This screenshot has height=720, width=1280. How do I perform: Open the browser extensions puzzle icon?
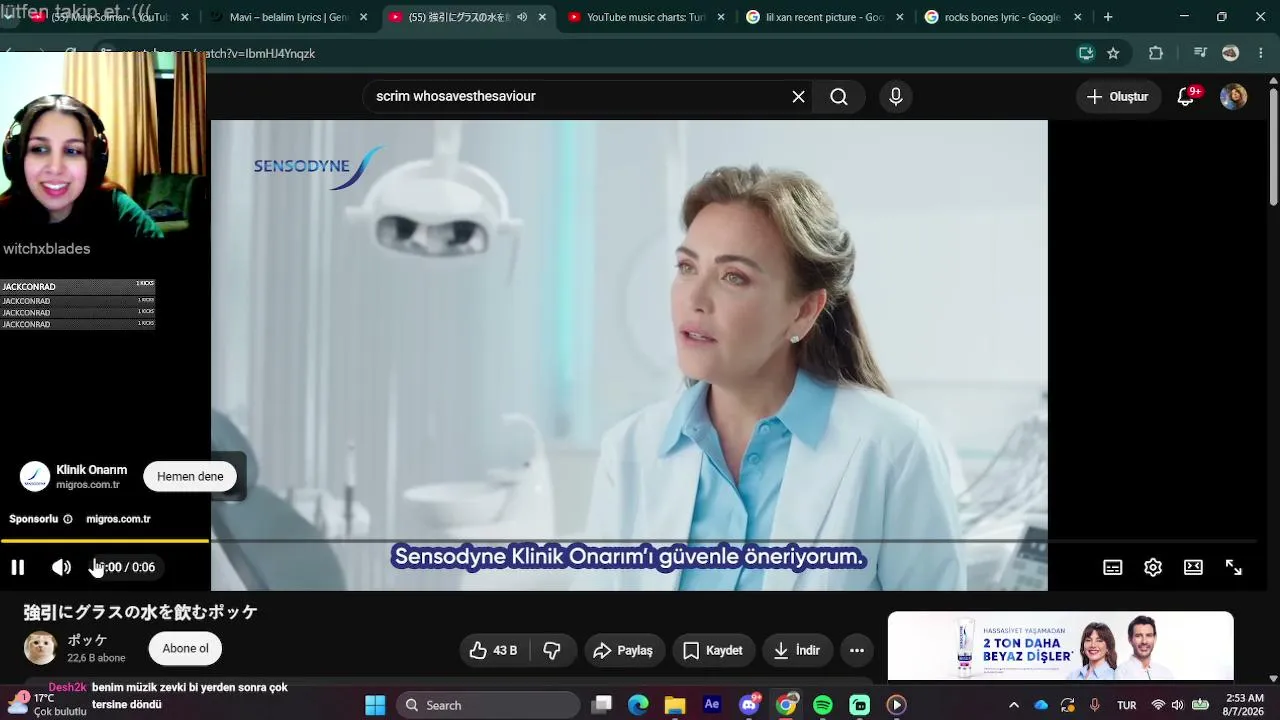point(1156,53)
